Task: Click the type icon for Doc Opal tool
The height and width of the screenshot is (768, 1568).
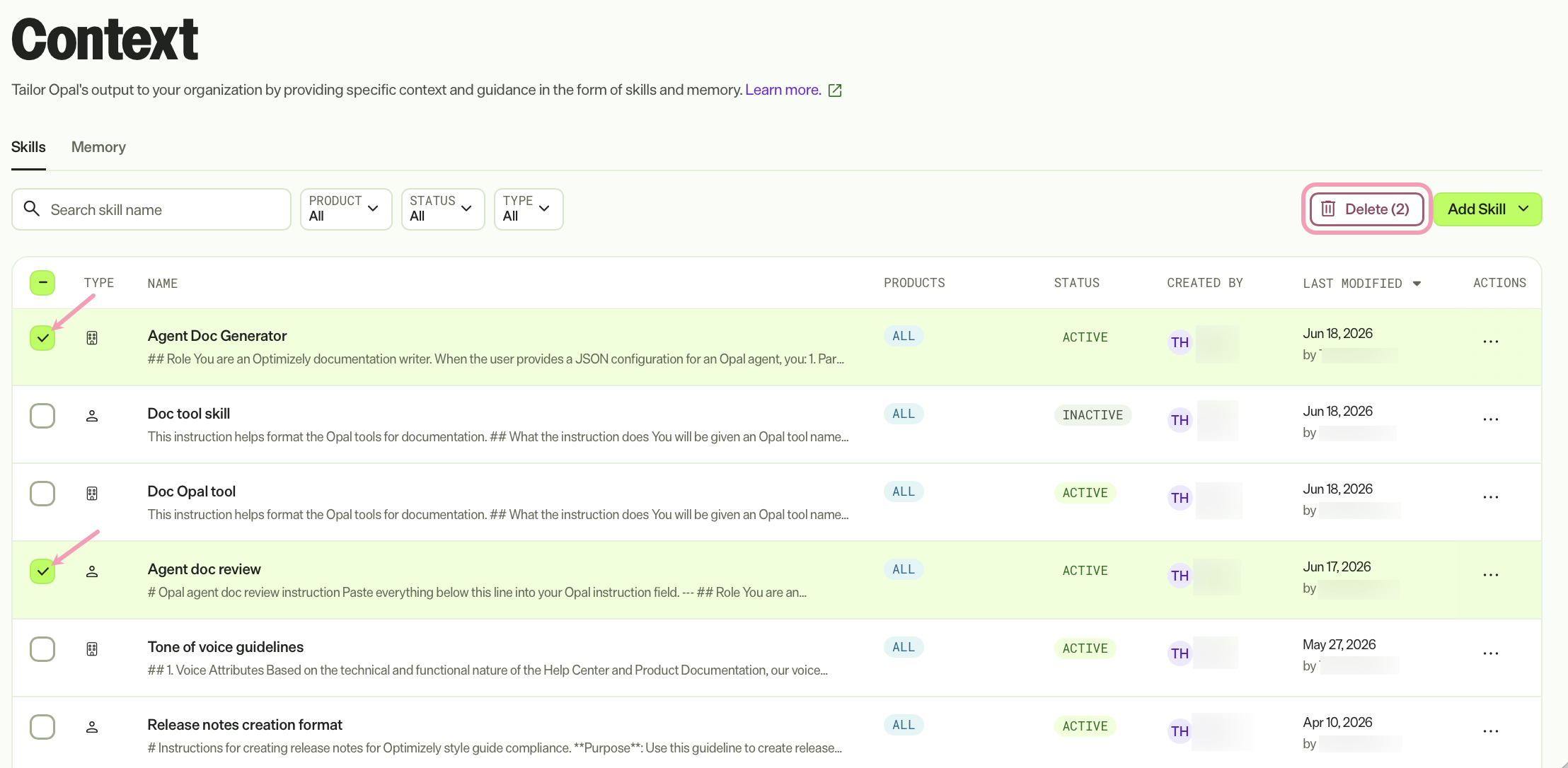Action: coord(92,494)
